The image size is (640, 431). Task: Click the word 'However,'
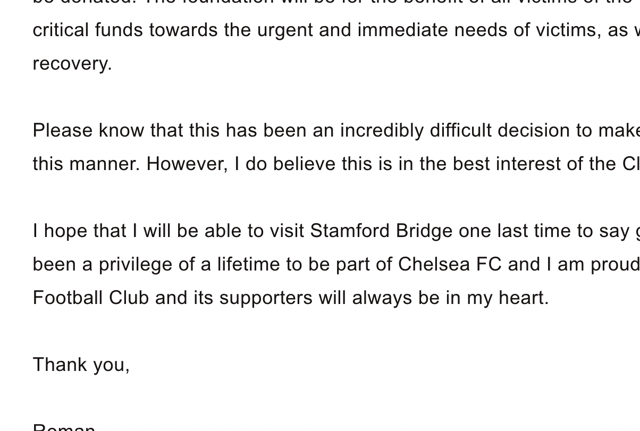pos(187,164)
